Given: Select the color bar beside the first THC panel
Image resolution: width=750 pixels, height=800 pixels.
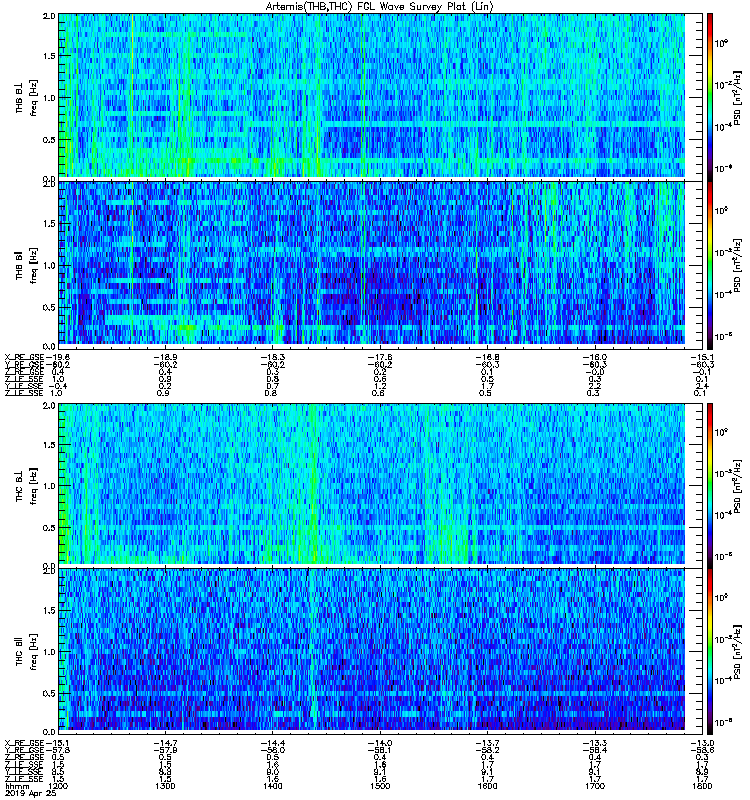Looking at the screenshot, I should 710,485.
